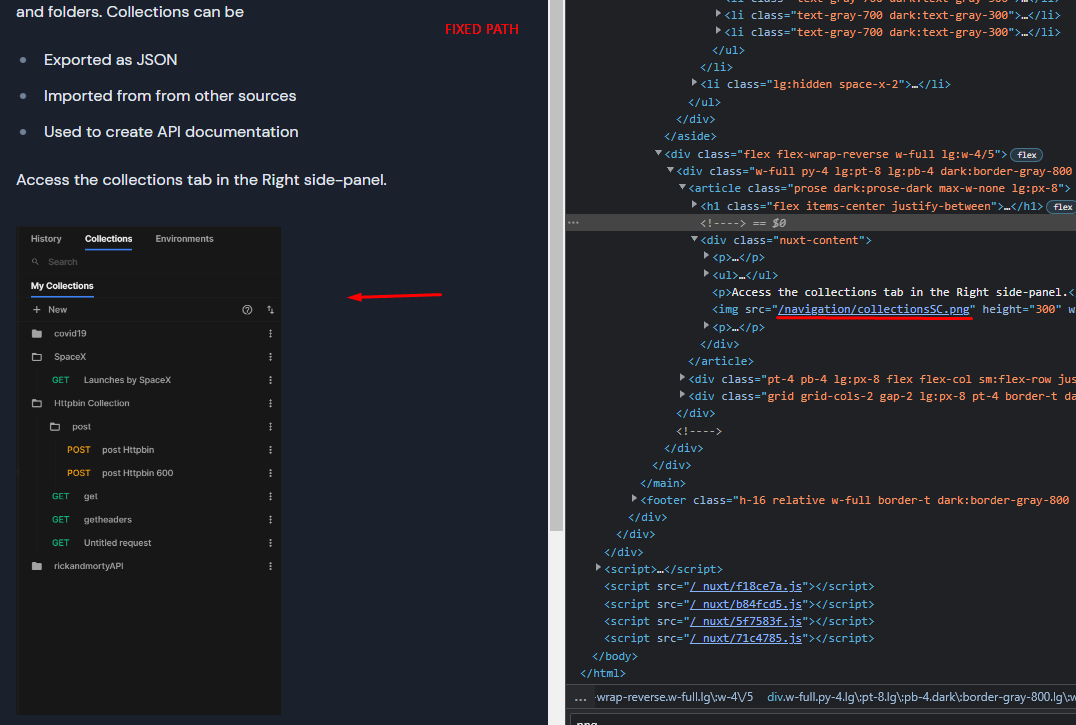This screenshot has width=1076, height=725.
Task: Open more options for post Httpbin 600
Action: point(270,473)
